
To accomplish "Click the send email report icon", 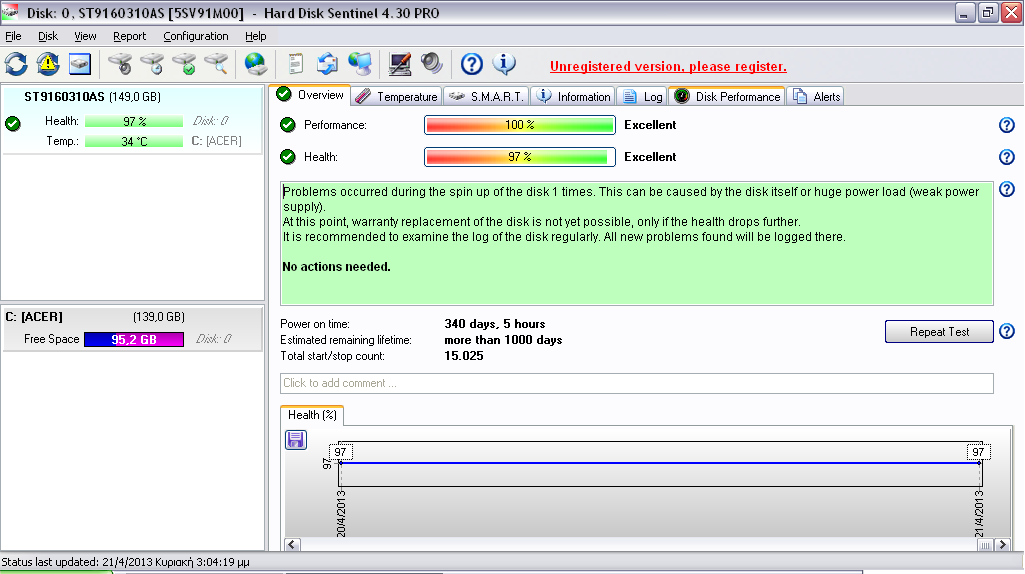I will pyautogui.click(x=327, y=64).
